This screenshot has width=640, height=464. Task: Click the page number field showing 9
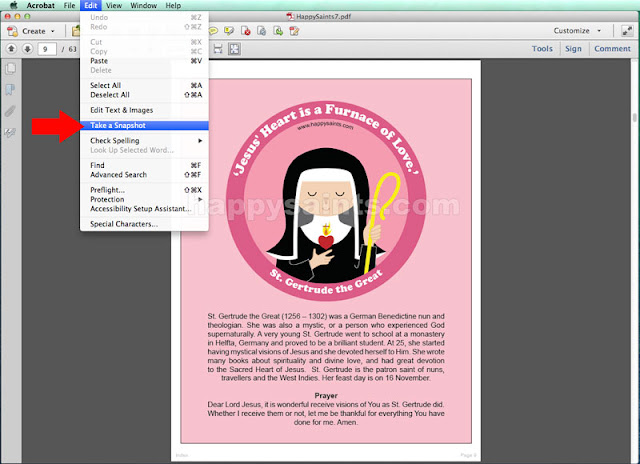pyautogui.click(x=47, y=49)
